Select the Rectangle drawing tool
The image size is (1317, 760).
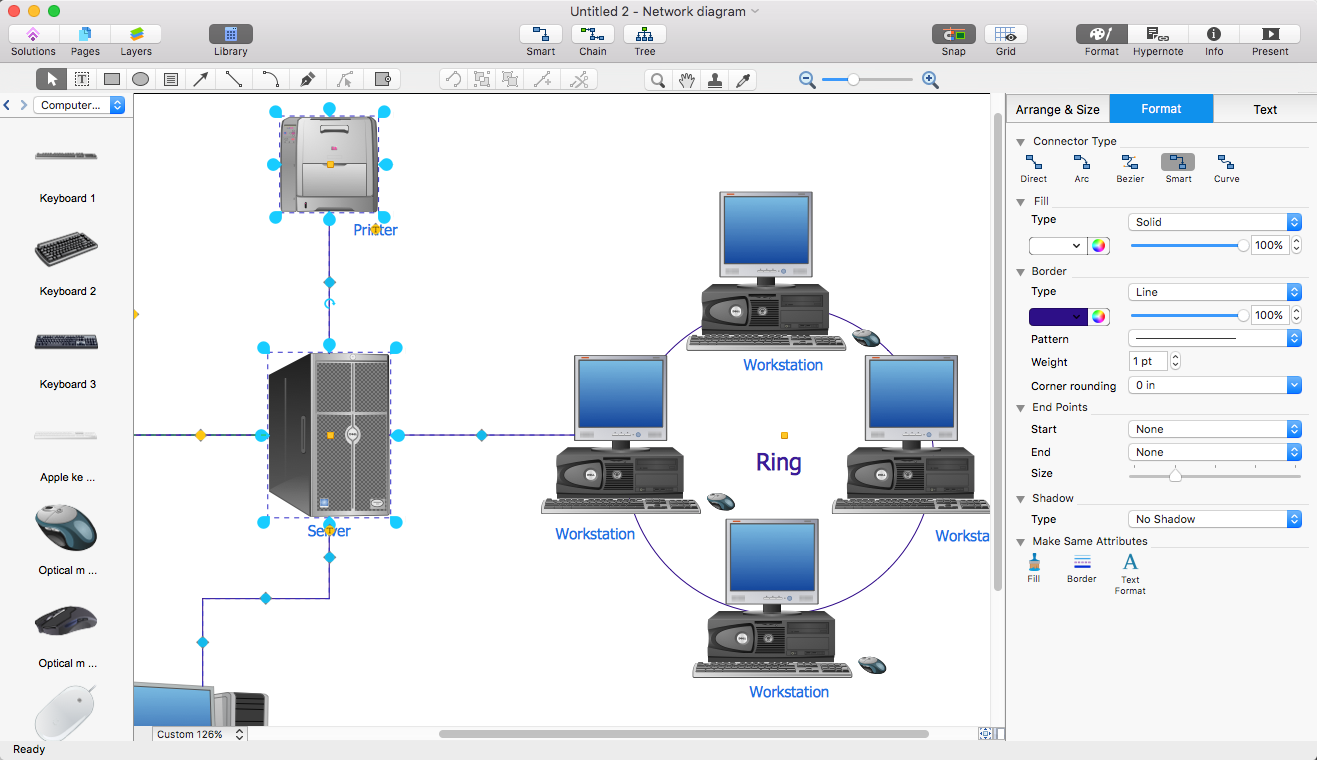pyautogui.click(x=112, y=78)
